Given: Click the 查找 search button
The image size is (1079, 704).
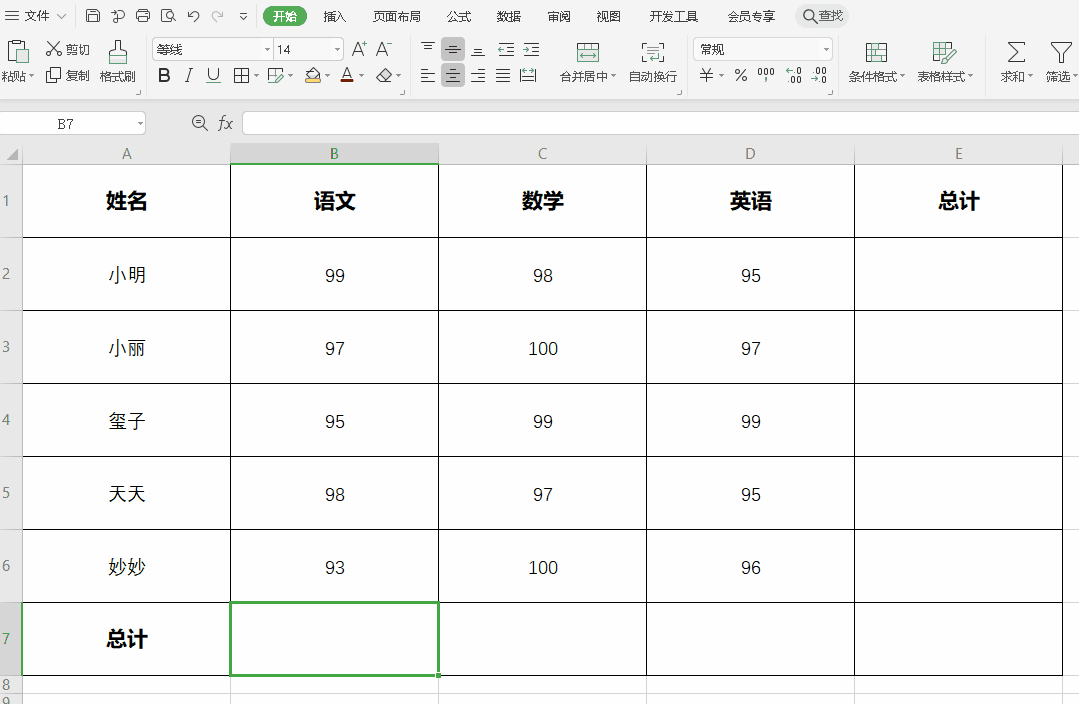Looking at the screenshot, I should [822, 16].
